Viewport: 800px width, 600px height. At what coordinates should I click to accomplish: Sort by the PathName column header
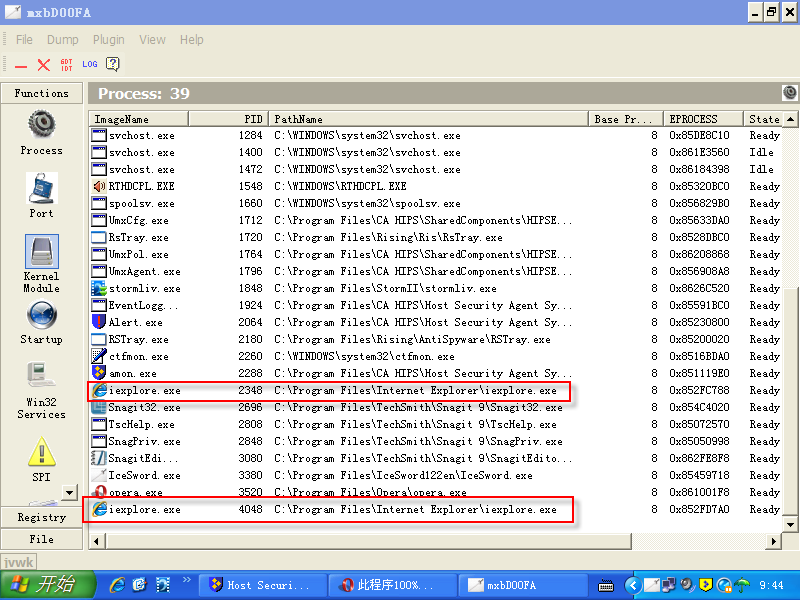click(x=429, y=119)
